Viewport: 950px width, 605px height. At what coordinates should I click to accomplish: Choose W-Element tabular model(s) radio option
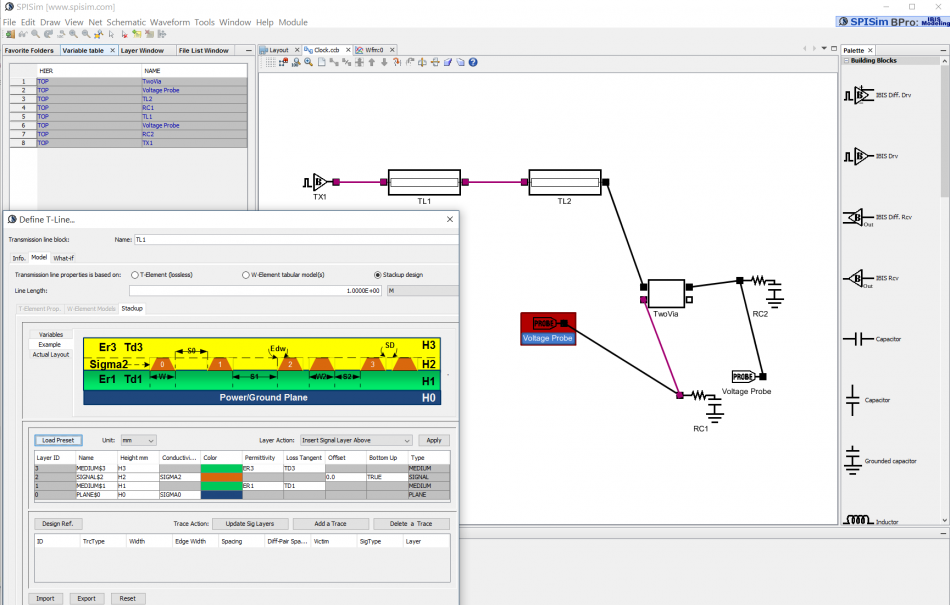tap(246, 274)
